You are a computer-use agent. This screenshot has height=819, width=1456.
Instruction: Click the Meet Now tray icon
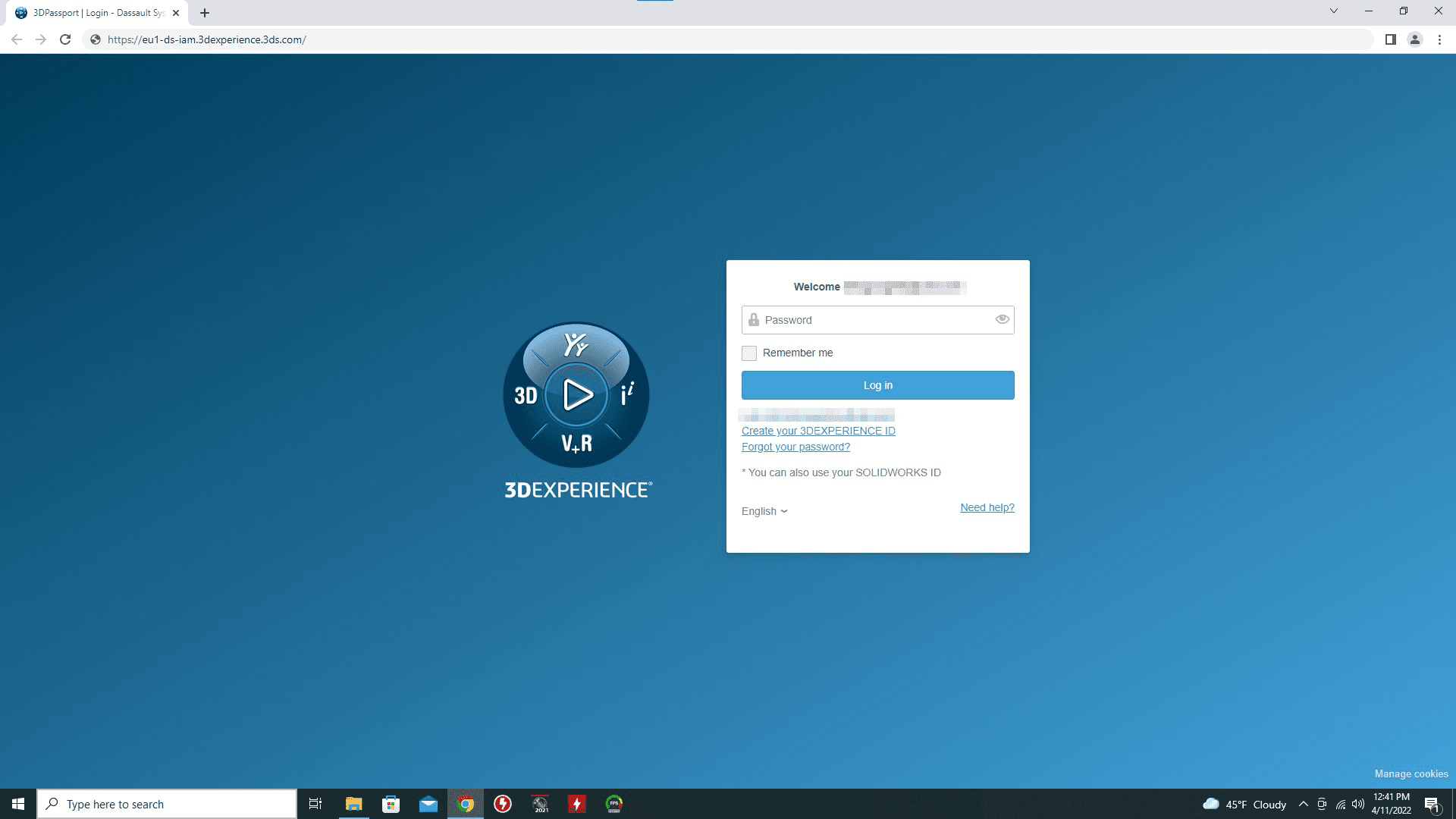tap(1322, 804)
